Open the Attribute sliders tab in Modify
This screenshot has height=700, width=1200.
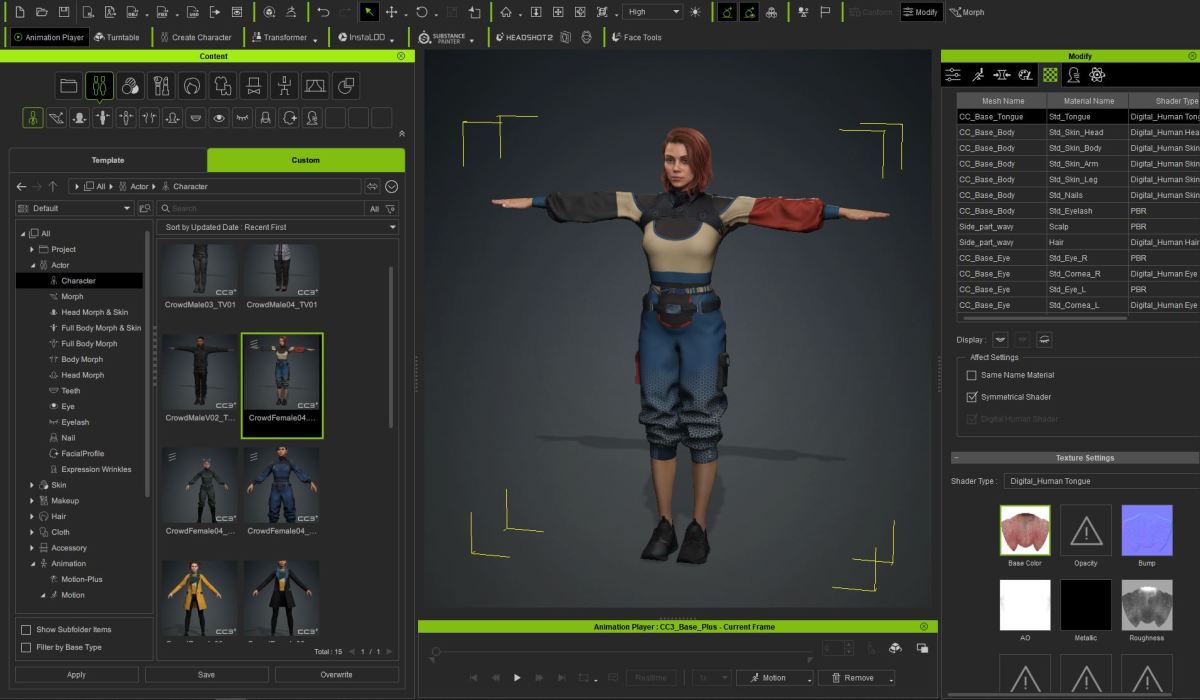click(953, 74)
